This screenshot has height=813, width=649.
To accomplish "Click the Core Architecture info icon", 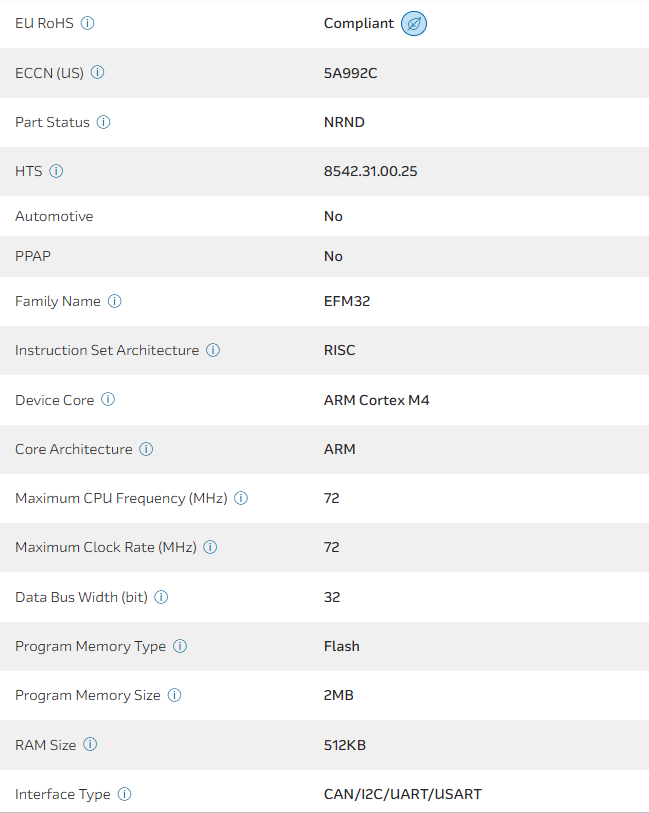I will click(146, 449).
